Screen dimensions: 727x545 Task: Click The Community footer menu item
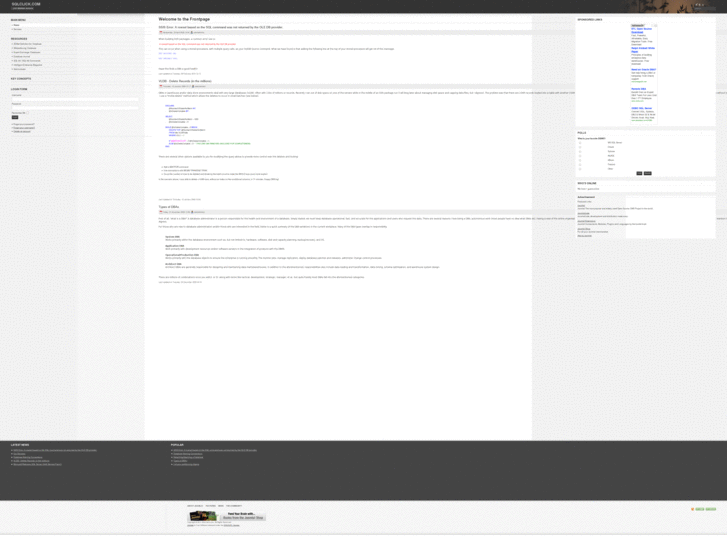[234, 506]
